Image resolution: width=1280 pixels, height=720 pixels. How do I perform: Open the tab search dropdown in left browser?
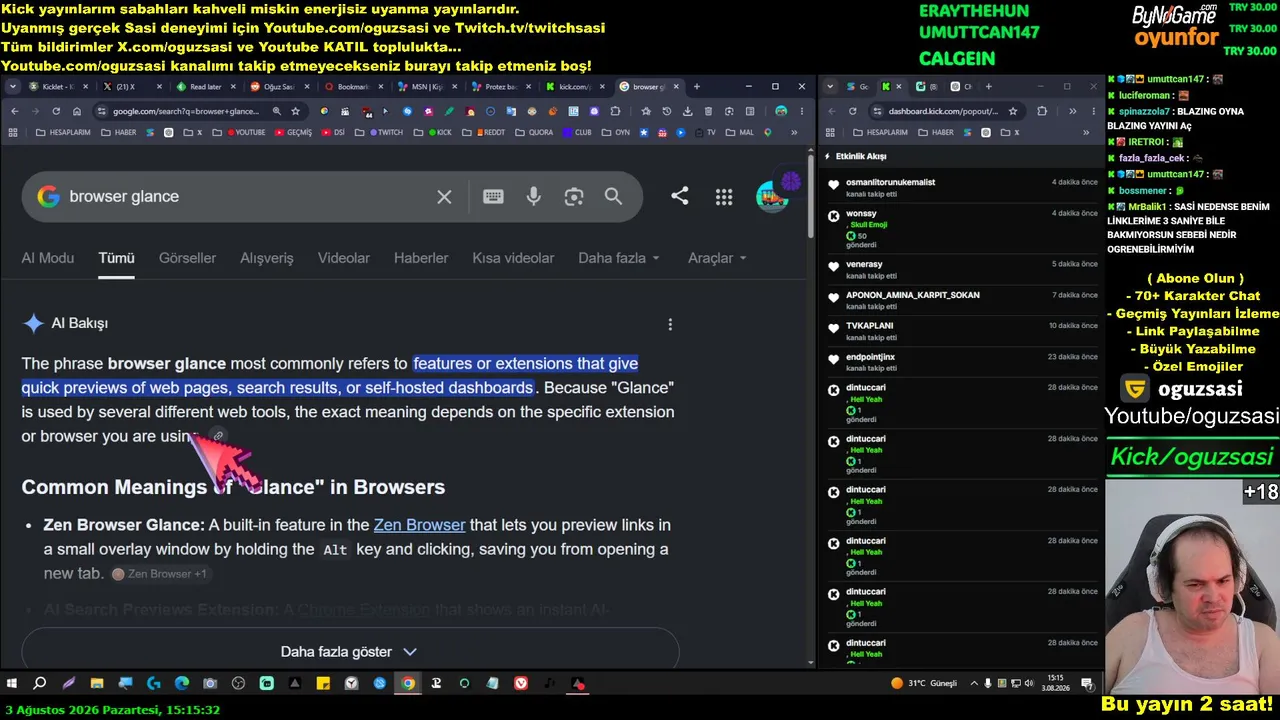tap(12, 87)
